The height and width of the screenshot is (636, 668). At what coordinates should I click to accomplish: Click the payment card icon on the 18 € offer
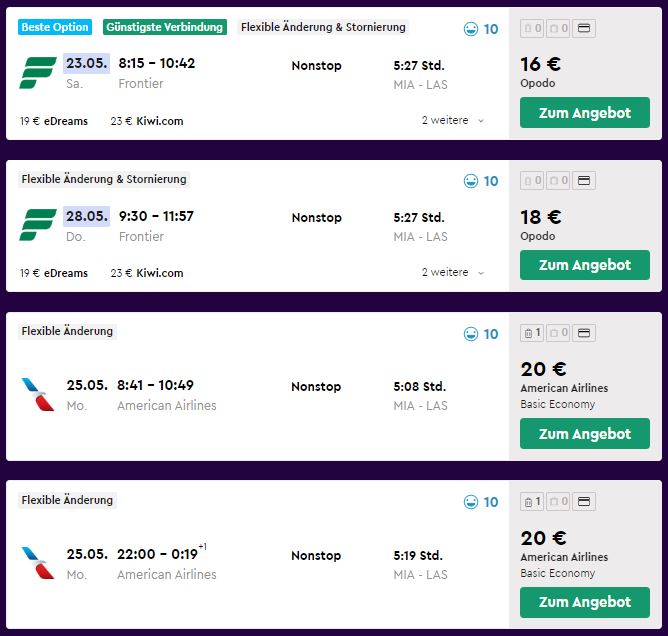click(584, 181)
